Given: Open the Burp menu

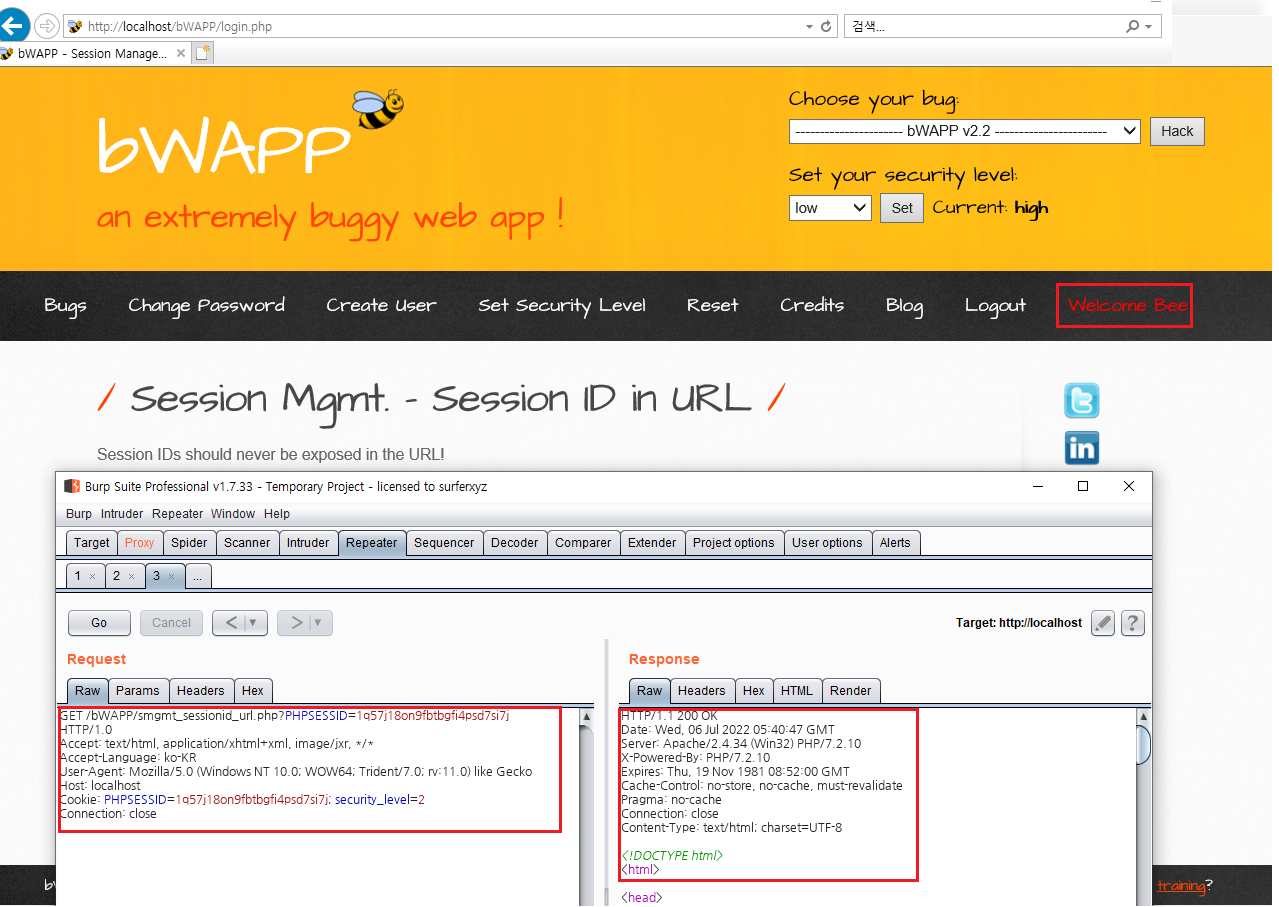Looking at the screenshot, I should pos(79,514).
